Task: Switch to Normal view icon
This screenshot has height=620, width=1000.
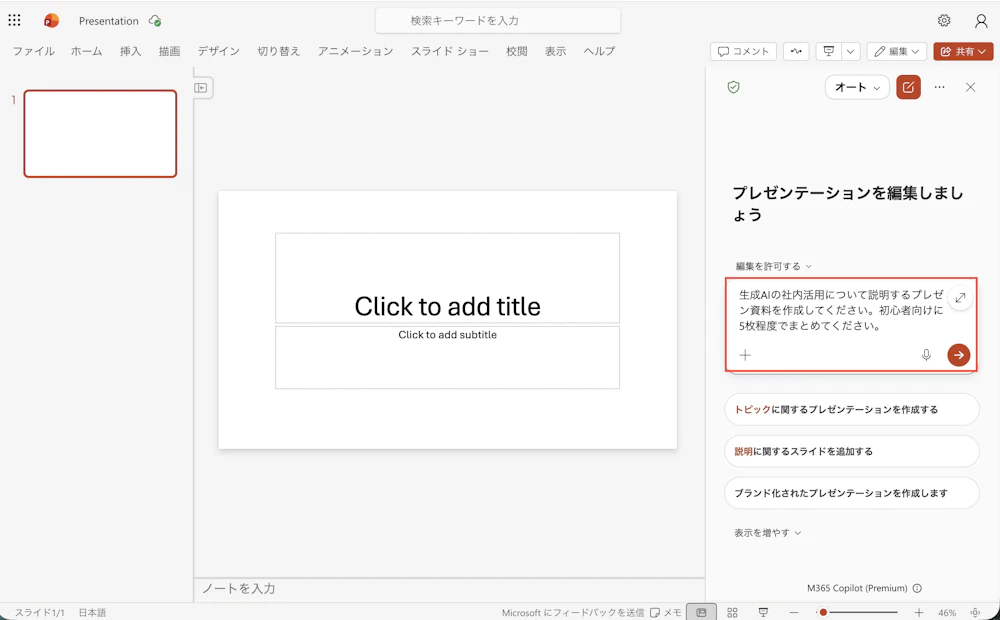Action: [x=701, y=612]
